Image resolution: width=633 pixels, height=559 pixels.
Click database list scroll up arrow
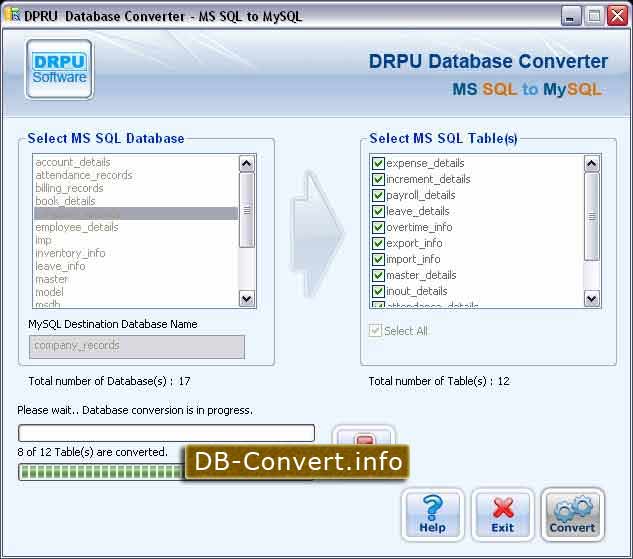pos(247,163)
